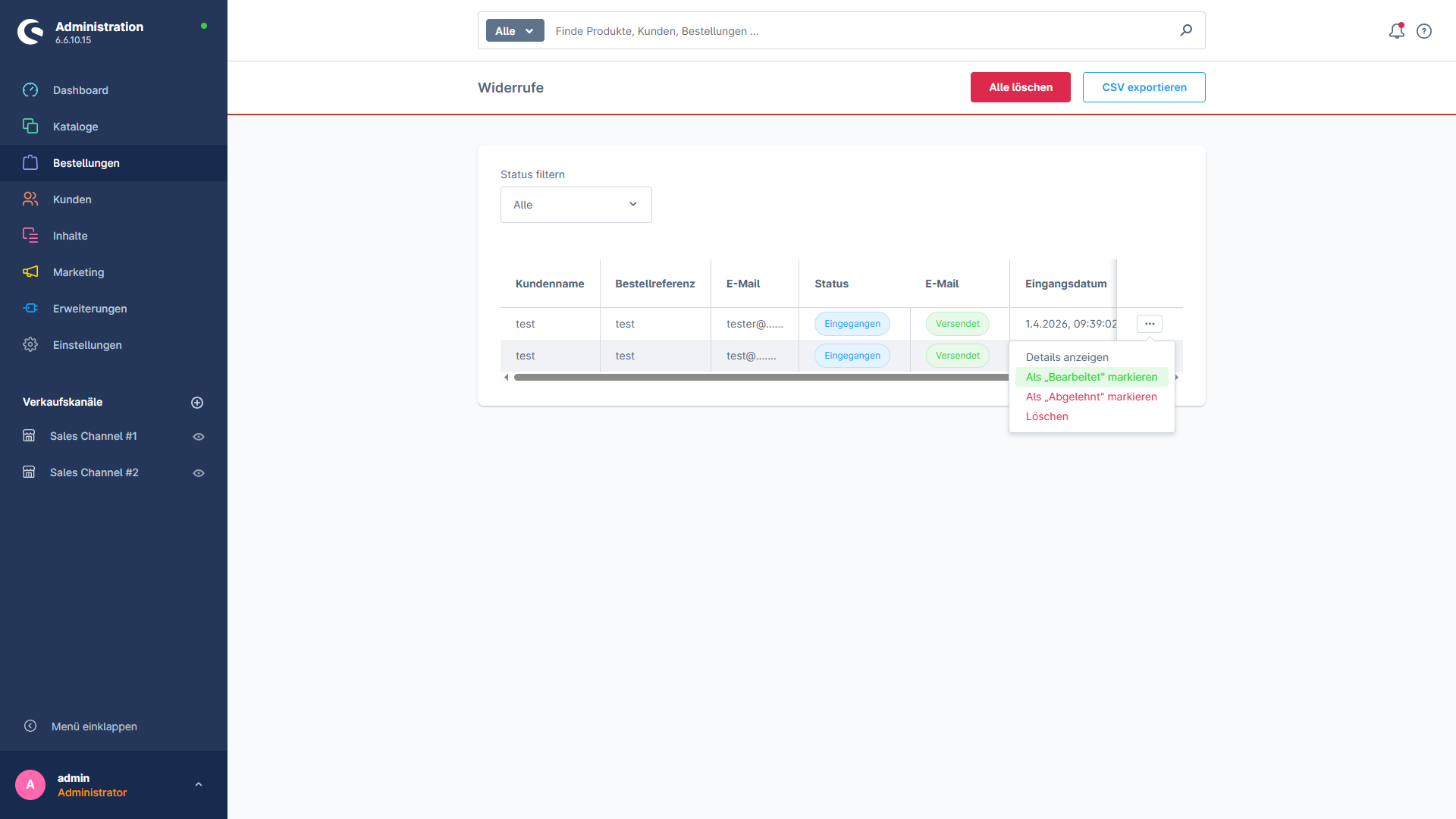
Task: Toggle eye icon for Sales Channel #2
Action: pyautogui.click(x=199, y=473)
